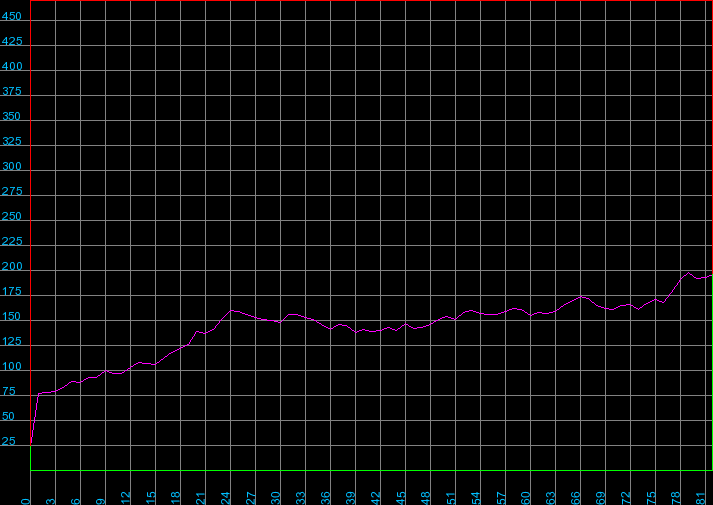Click the 45 horizontal axis label
The image size is (713, 505).
401,498
